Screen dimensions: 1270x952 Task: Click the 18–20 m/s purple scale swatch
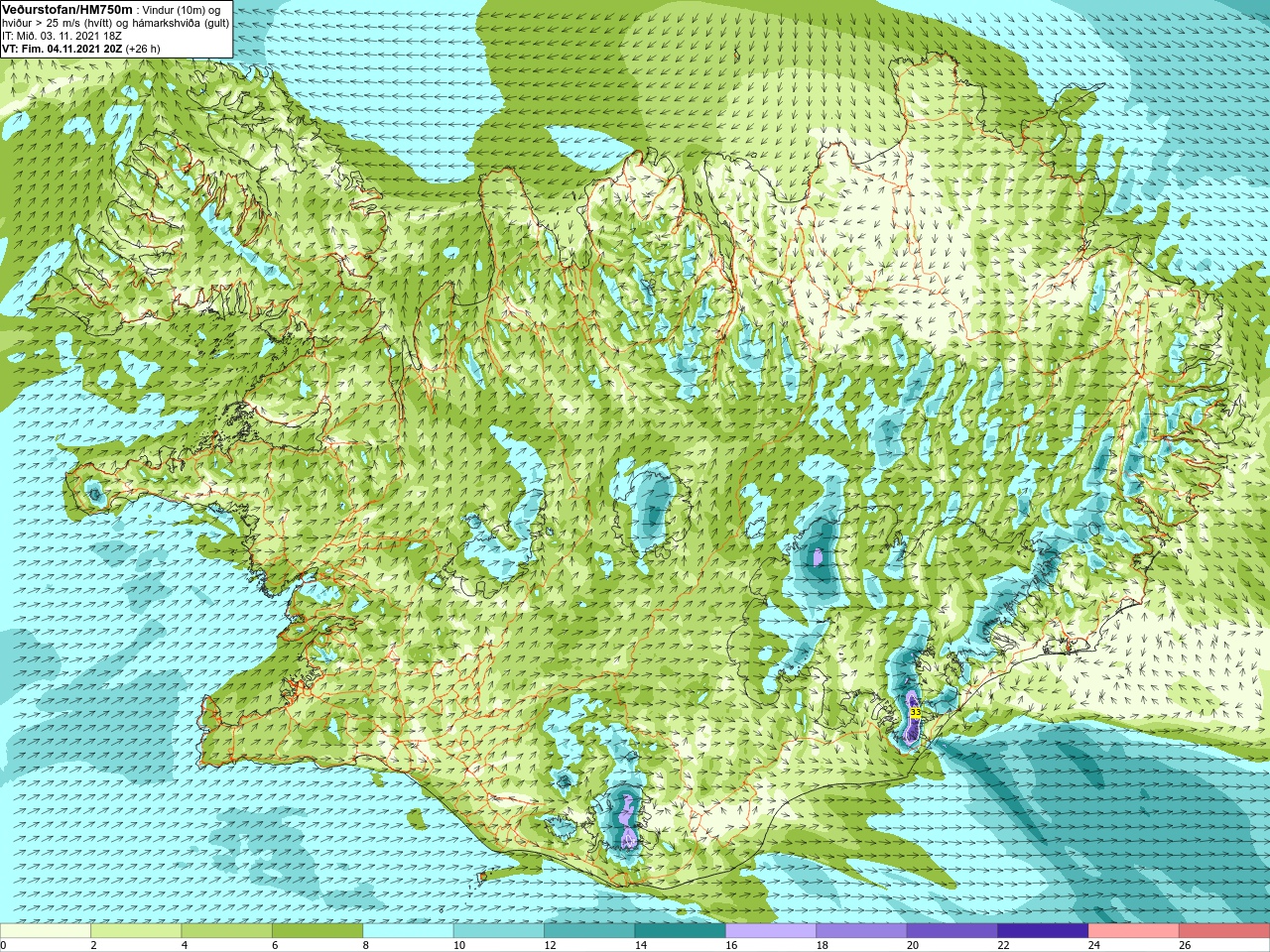pyautogui.click(x=861, y=931)
